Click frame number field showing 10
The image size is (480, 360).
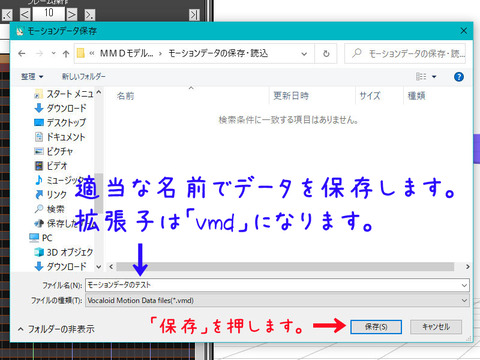(49, 13)
